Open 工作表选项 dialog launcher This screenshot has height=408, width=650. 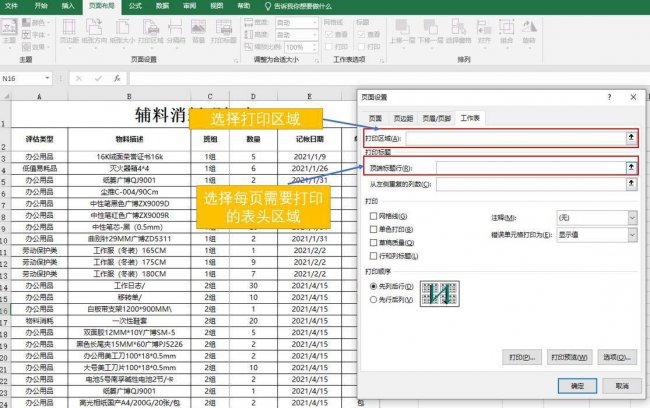coord(382,61)
